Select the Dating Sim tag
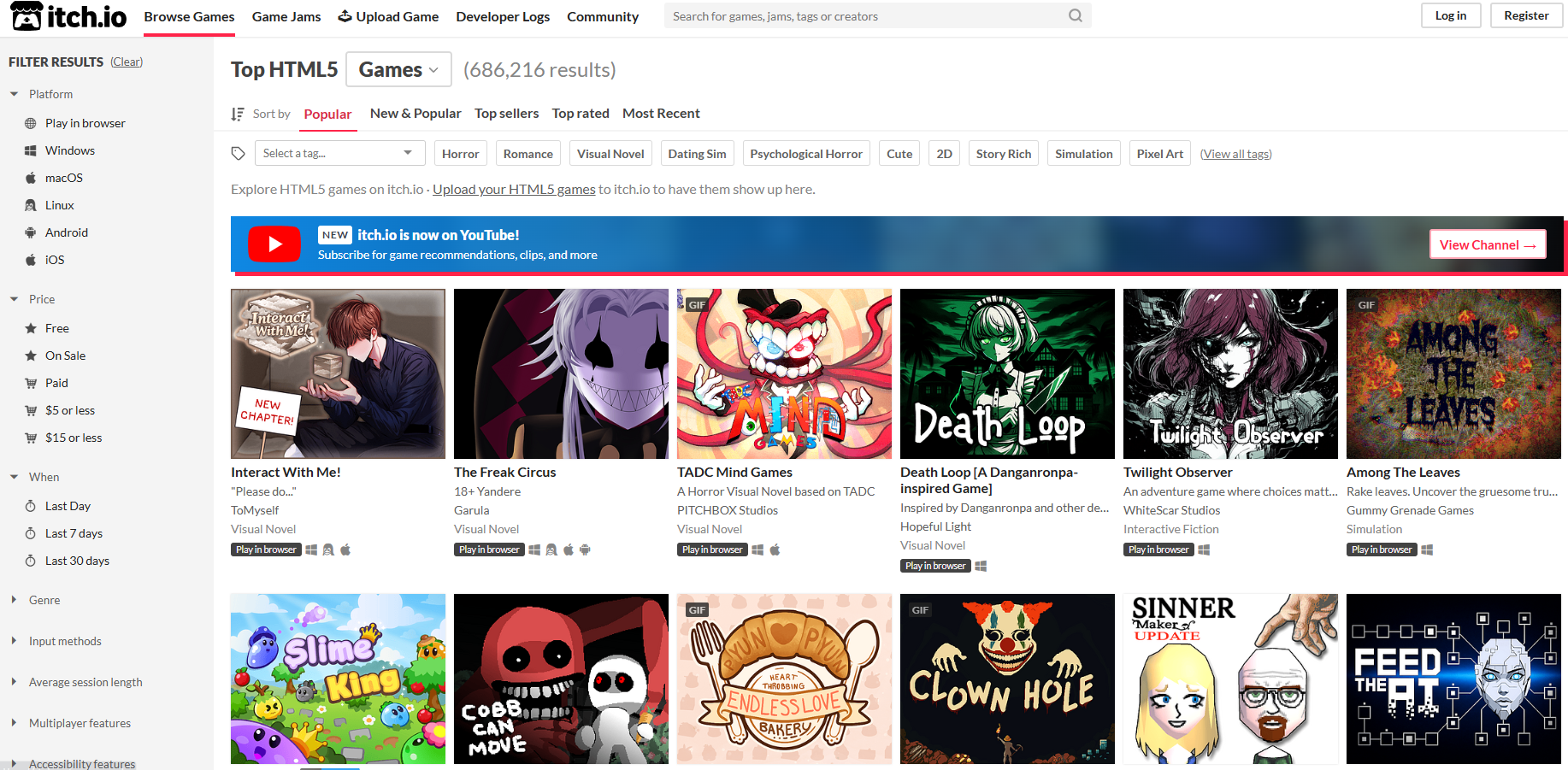Screen dimensions: 1568x770 point(697,154)
